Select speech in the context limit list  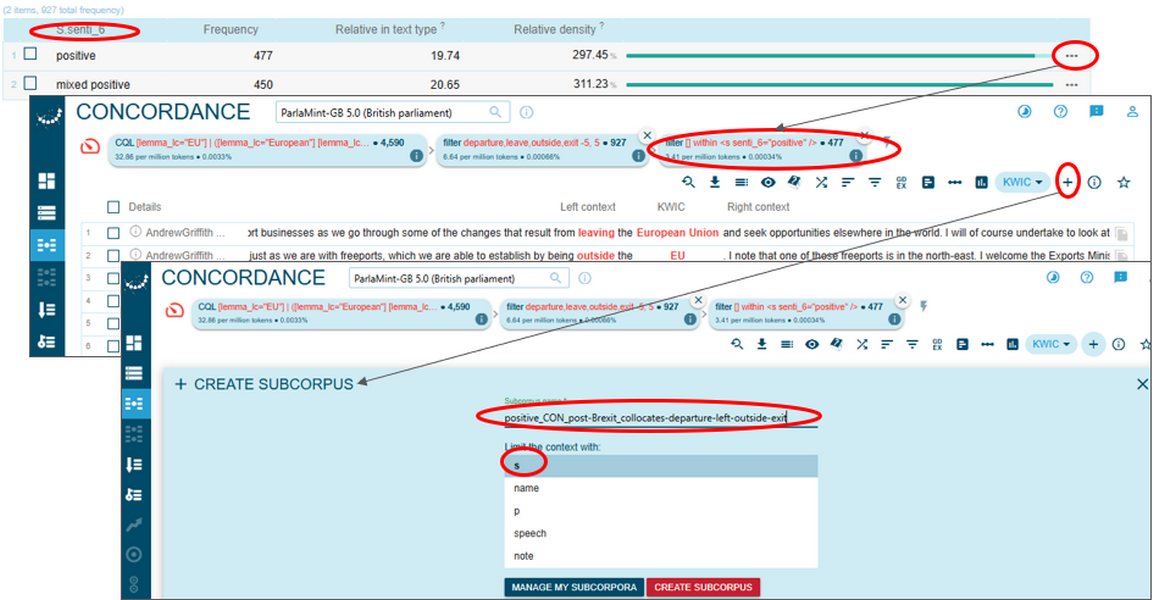pyautogui.click(x=529, y=532)
